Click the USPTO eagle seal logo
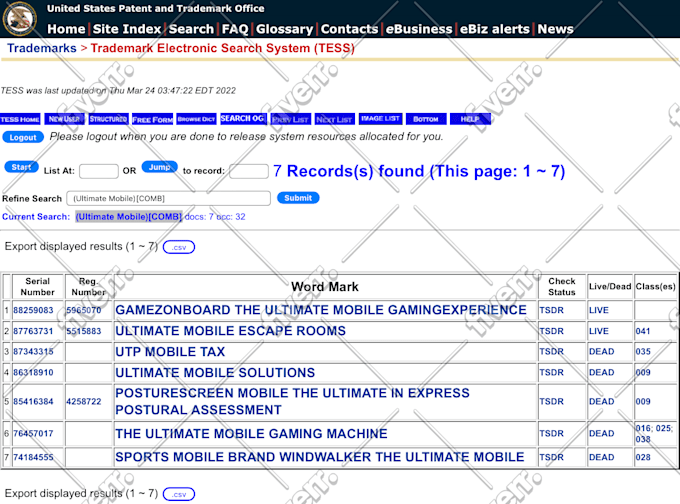This screenshot has height=504, width=680. pos(19,19)
